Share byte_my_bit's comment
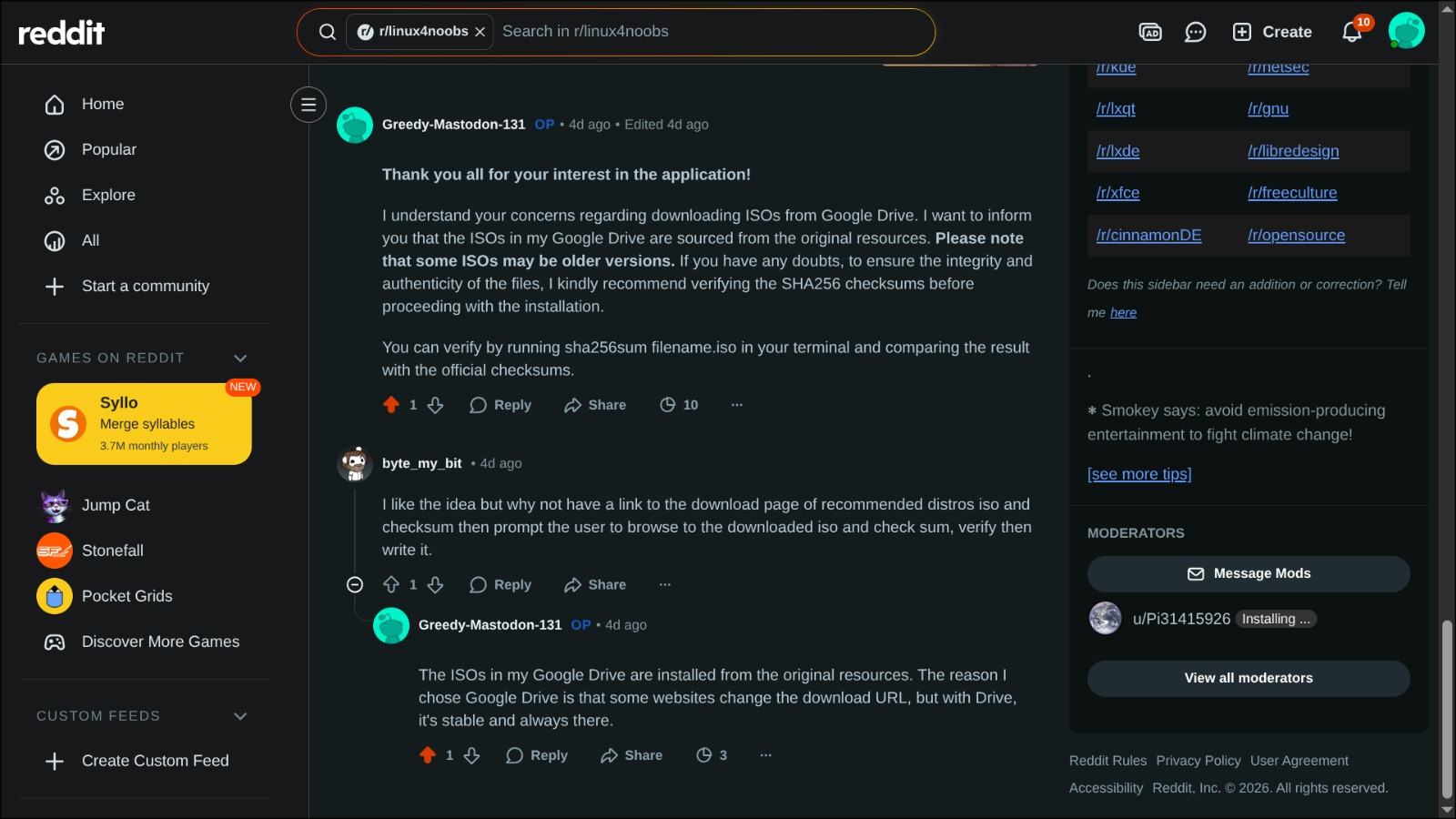The width and height of the screenshot is (1456, 819). pyautogui.click(x=595, y=585)
